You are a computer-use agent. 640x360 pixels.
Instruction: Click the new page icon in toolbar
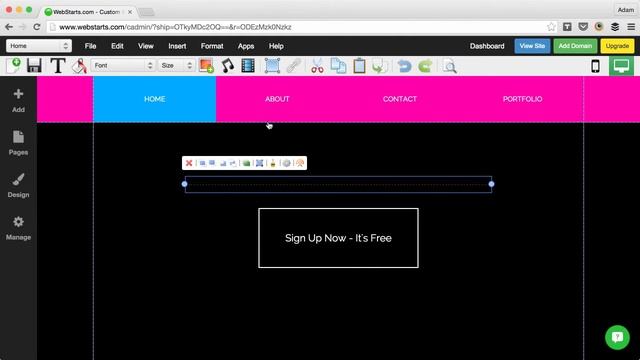pos(14,66)
